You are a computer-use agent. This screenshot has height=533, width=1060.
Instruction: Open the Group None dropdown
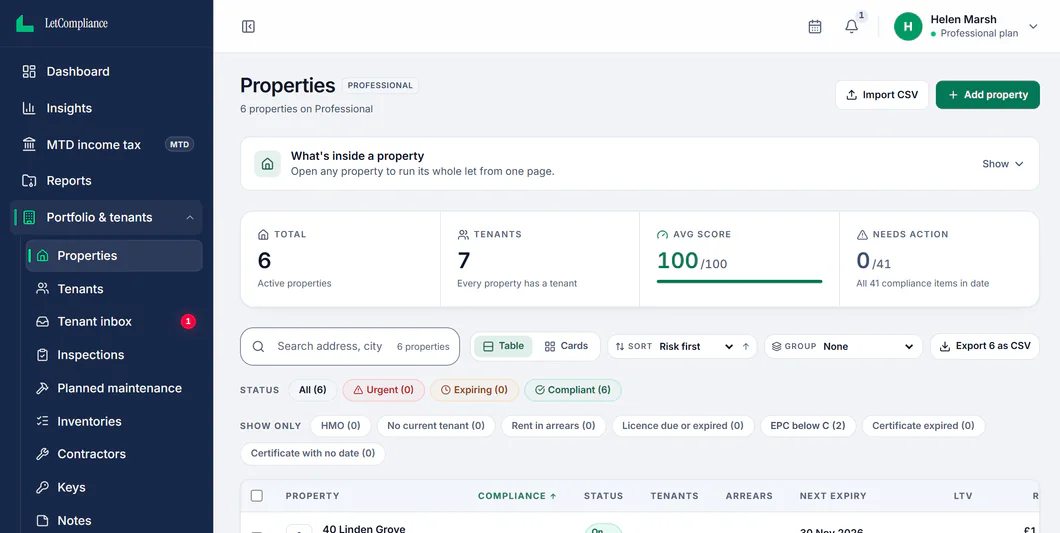843,346
